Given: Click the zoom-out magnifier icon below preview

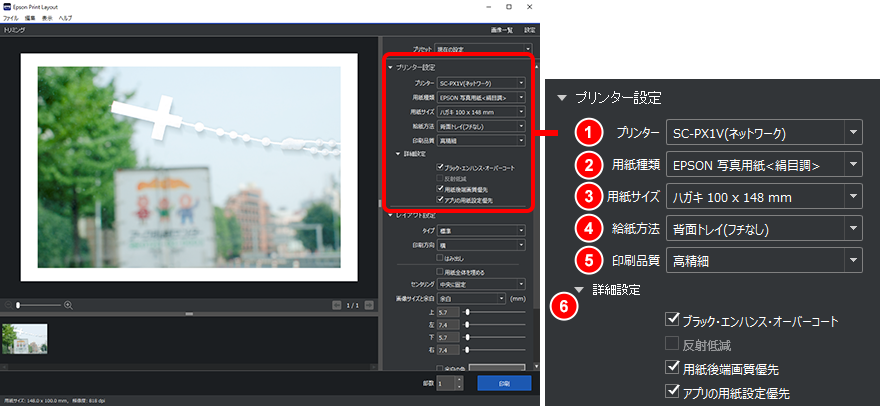Looking at the screenshot, I should pos(10,304).
